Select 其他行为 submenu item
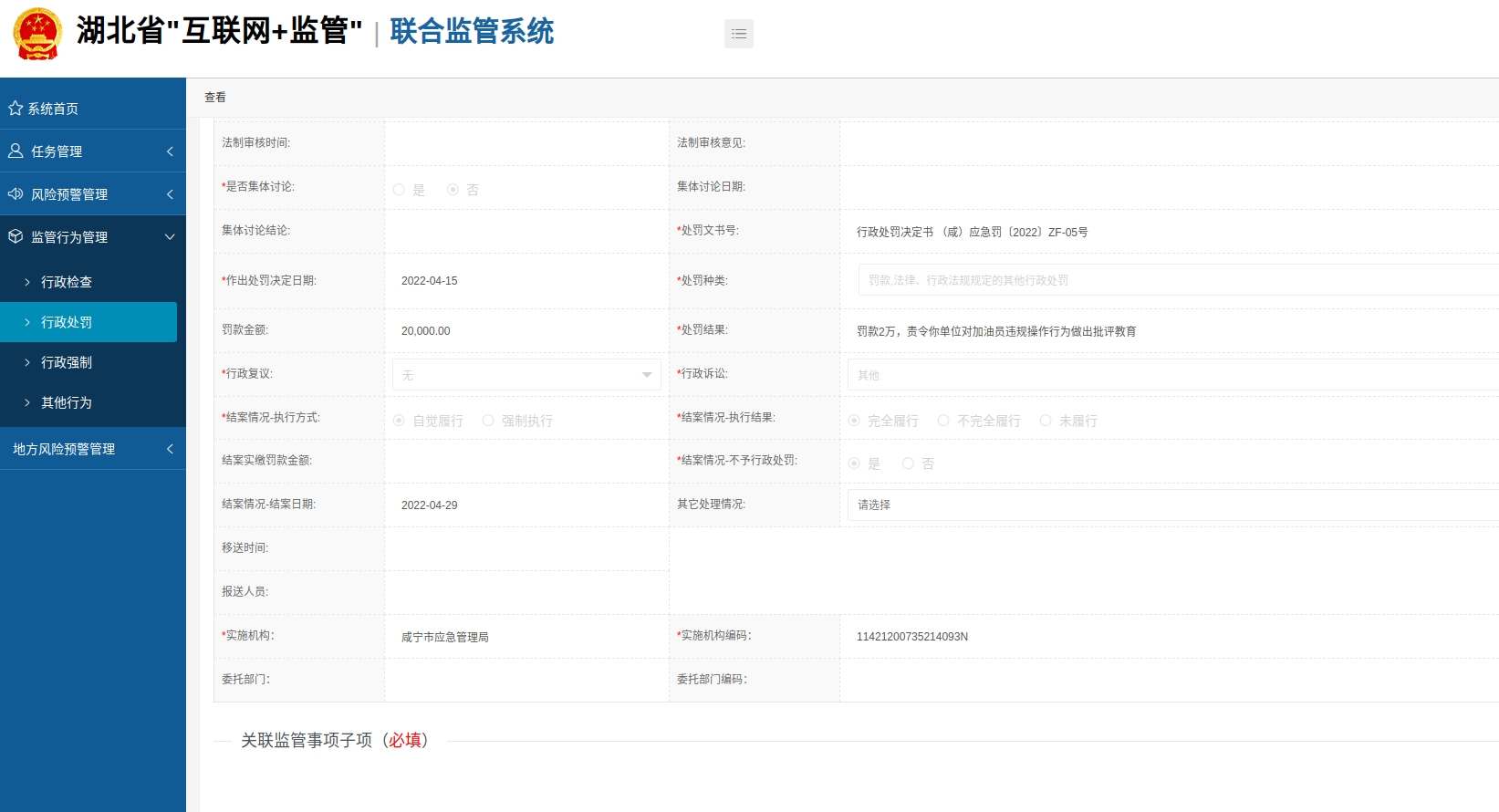1499x812 pixels. point(88,402)
